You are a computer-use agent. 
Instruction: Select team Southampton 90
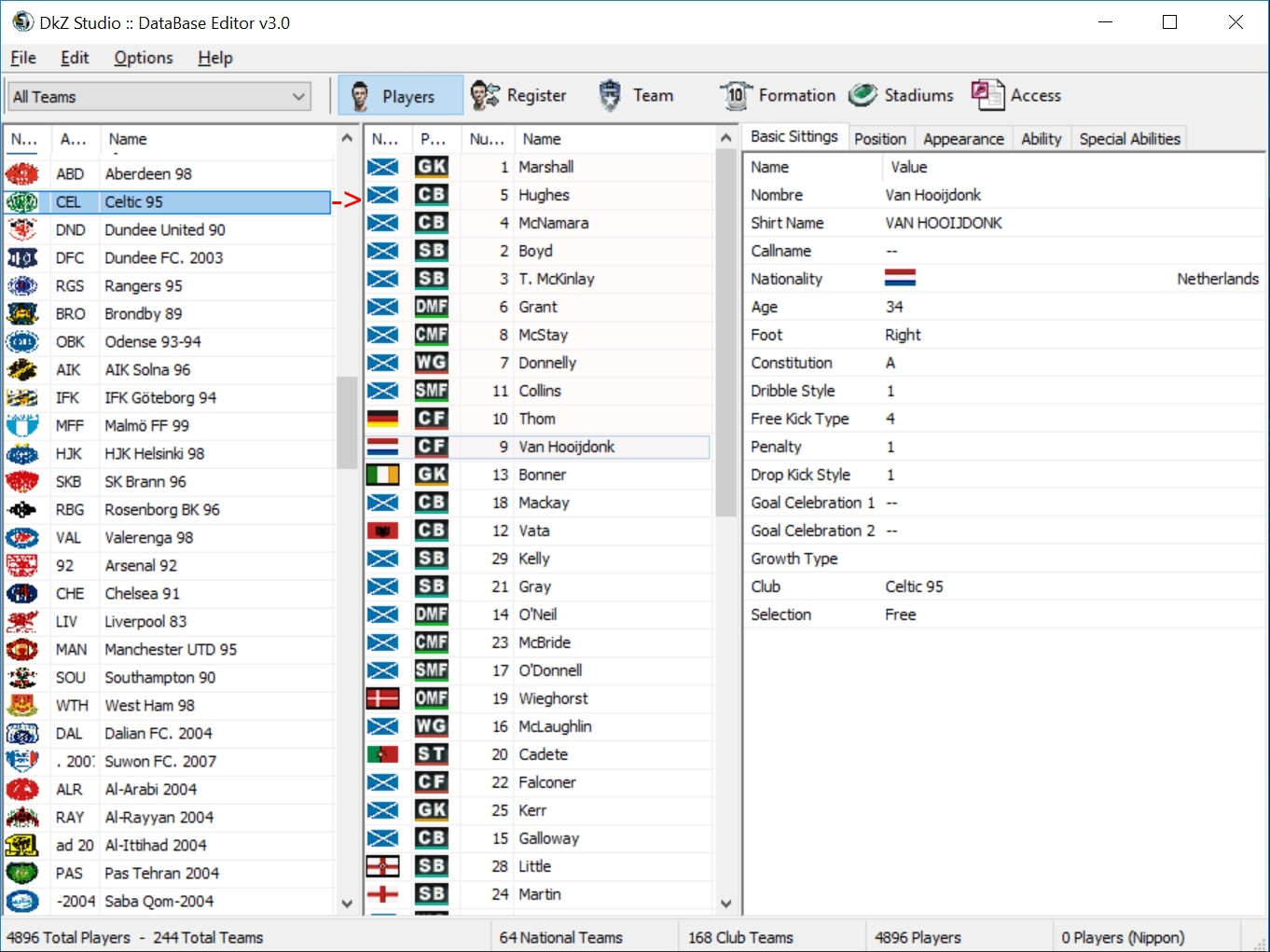point(169,677)
